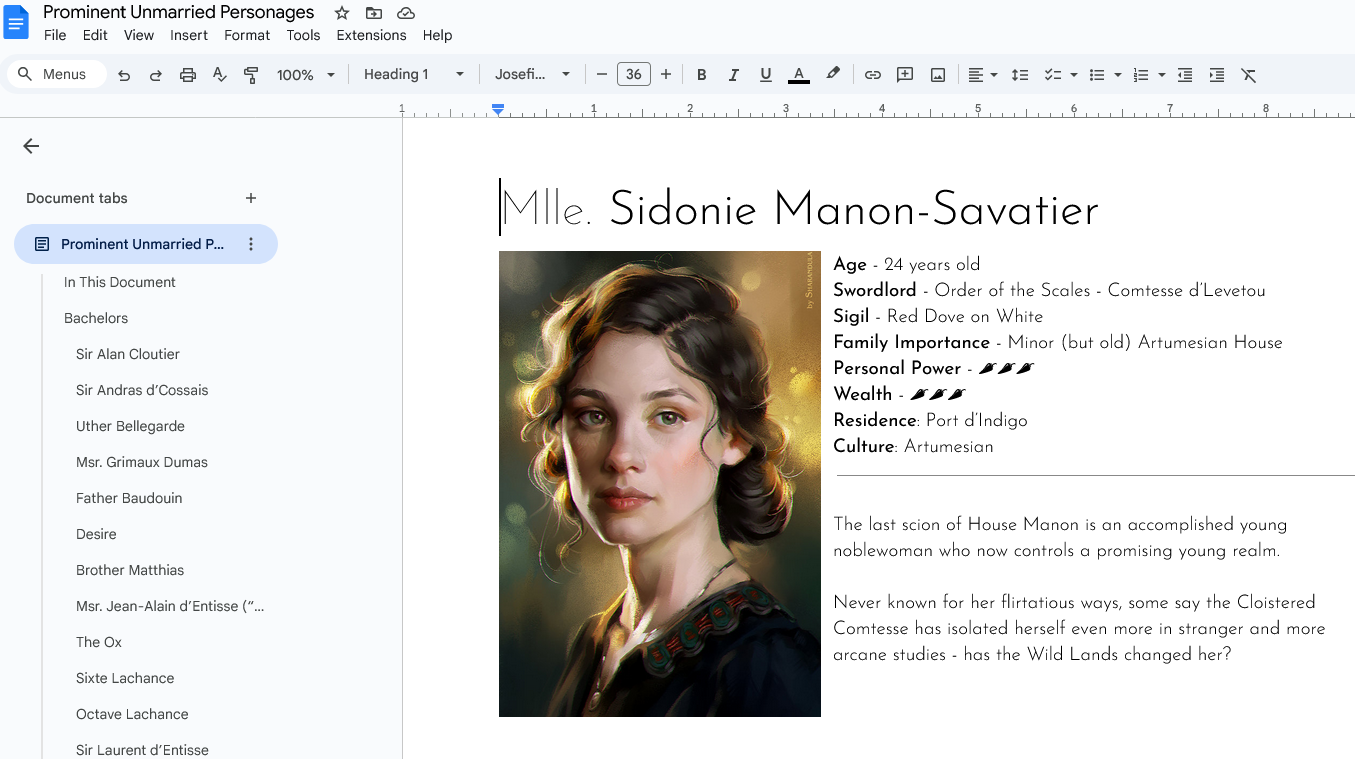Image resolution: width=1355 pixels, height=759 pixels.
Task: Open the 100% zoom dropdown
Action: (x=305, y=75)
